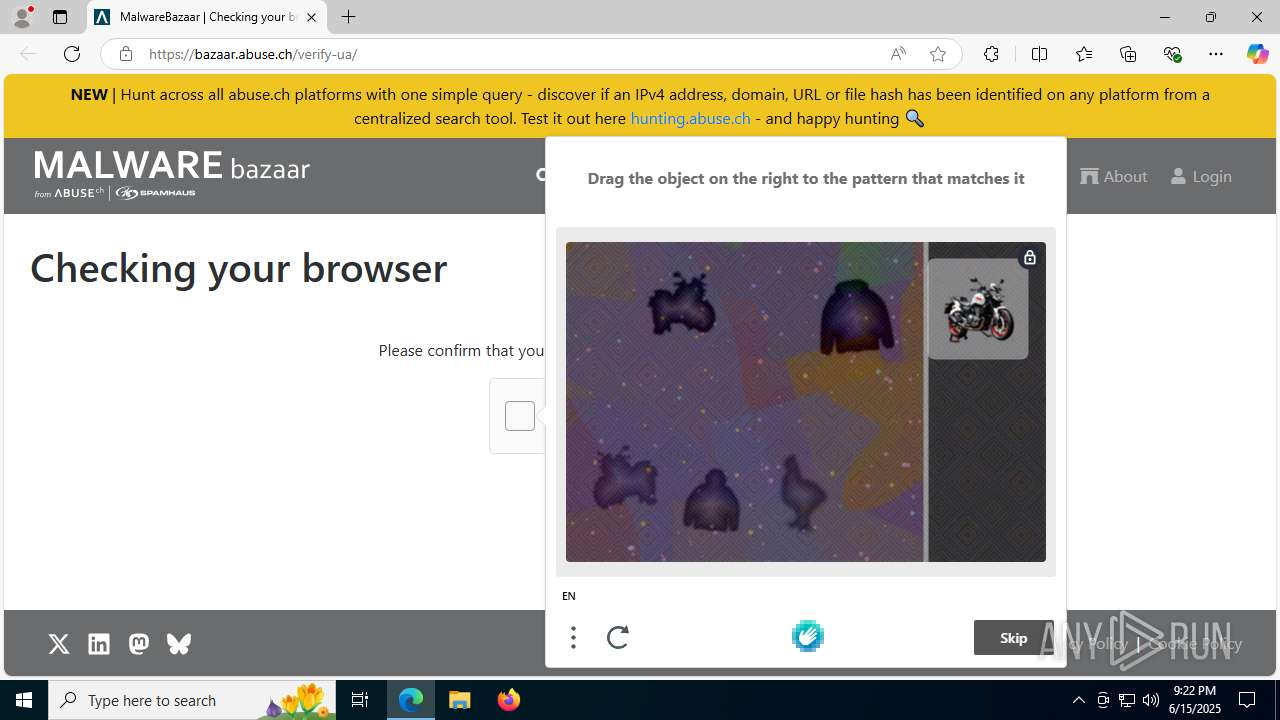Image resolution: width=1280 pixels, height=720 pixels.
Task: Click the lock icon in the captcha
Action: click(x=1029, y=258)
